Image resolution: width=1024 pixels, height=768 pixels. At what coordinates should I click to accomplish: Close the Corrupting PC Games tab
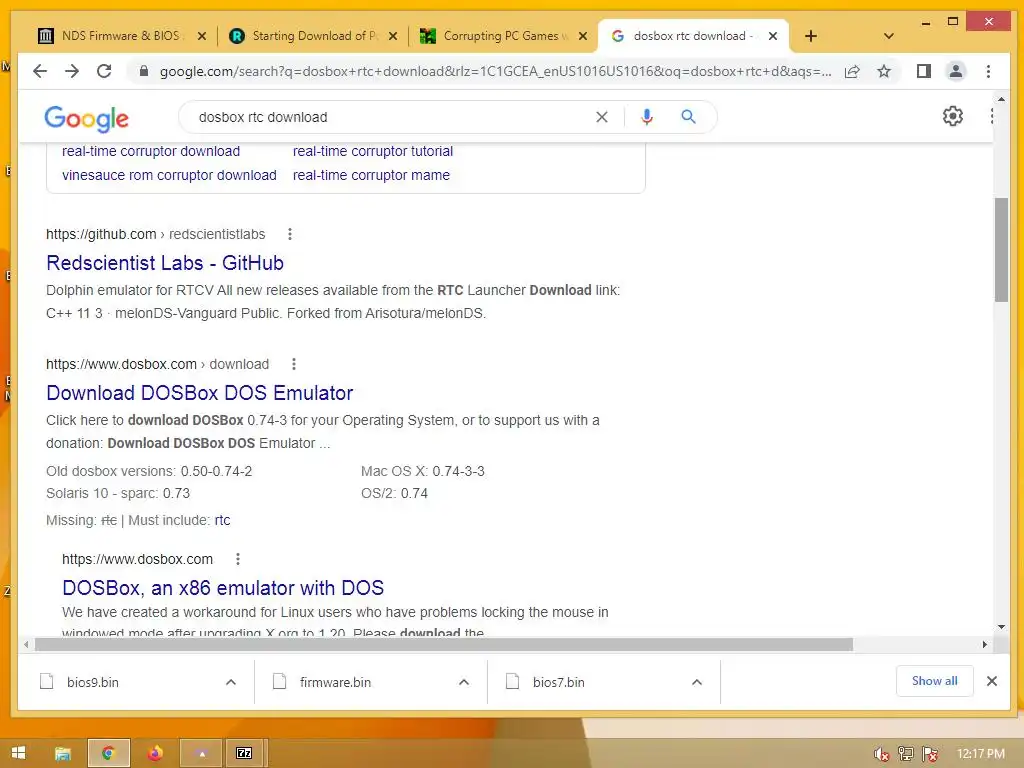tap(583, 36)
